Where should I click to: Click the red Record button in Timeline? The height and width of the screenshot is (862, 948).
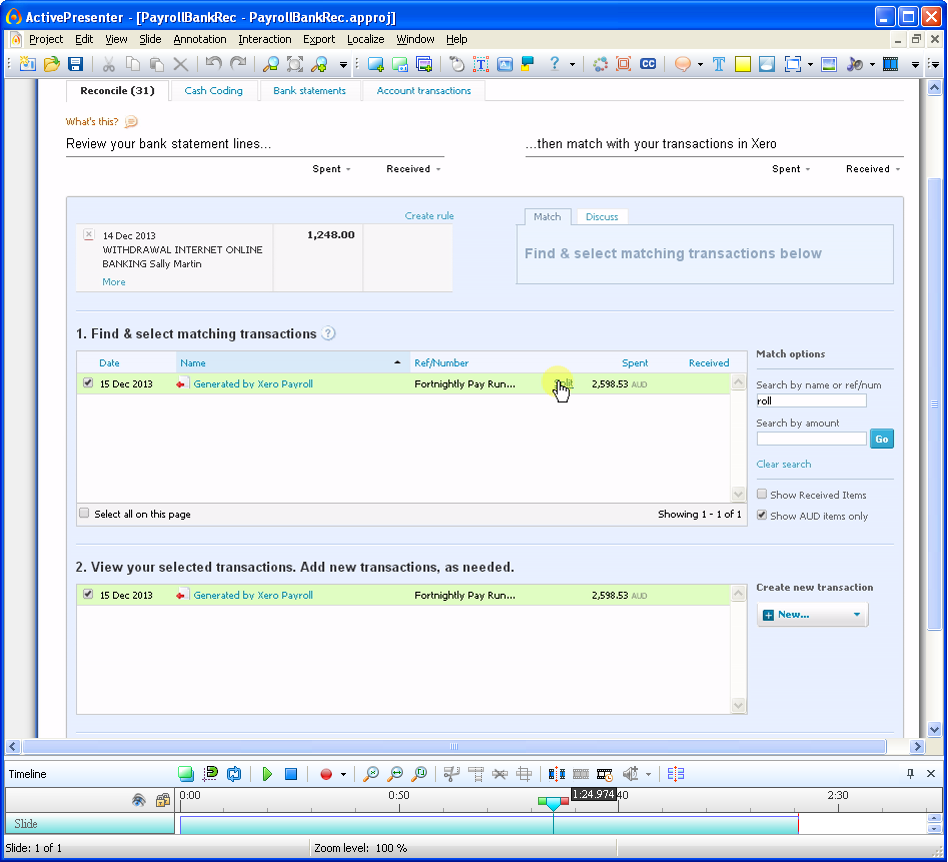point(325,774)
